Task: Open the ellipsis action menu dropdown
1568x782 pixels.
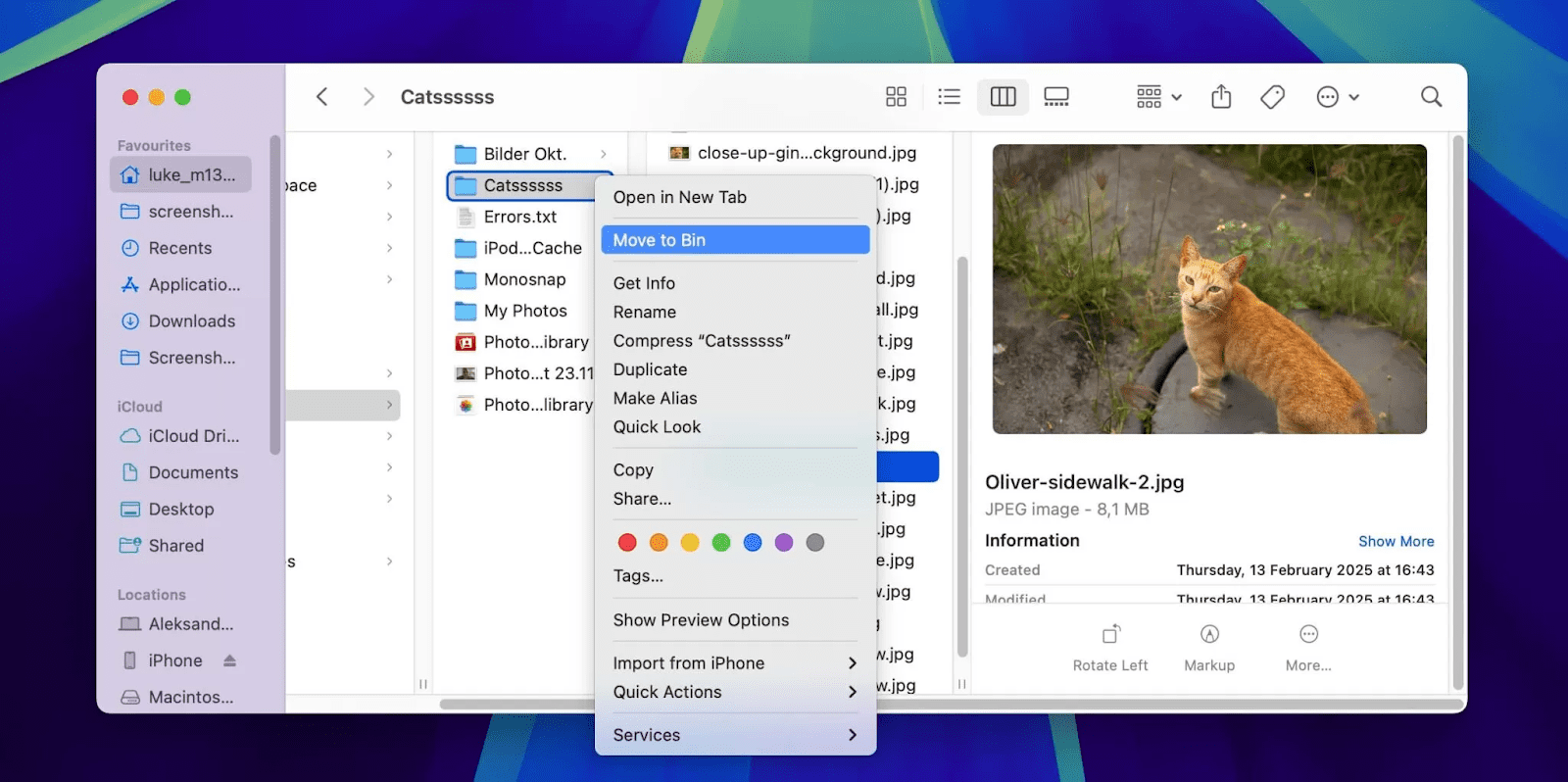Action: point(1338,97)
